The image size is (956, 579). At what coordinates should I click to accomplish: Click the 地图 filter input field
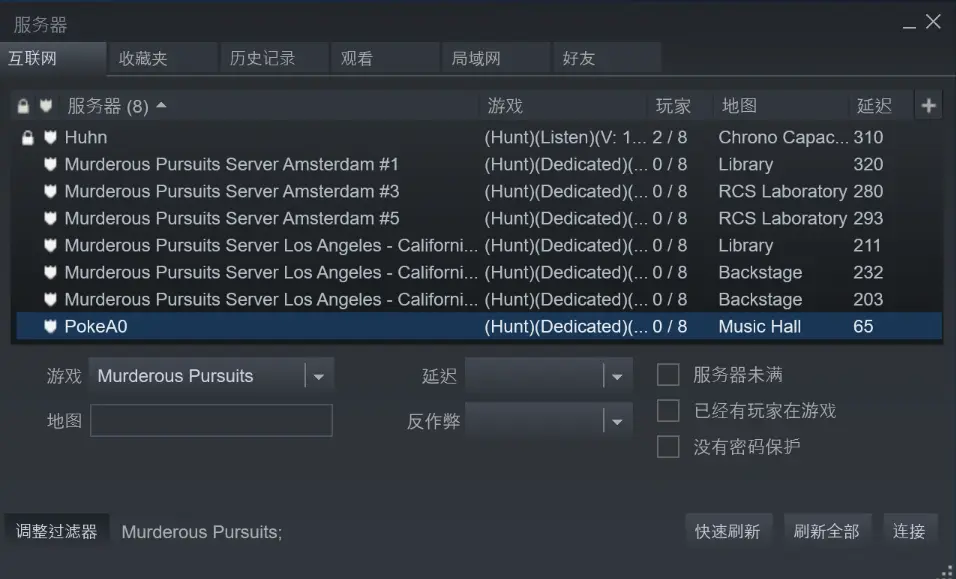click(211, 421)
